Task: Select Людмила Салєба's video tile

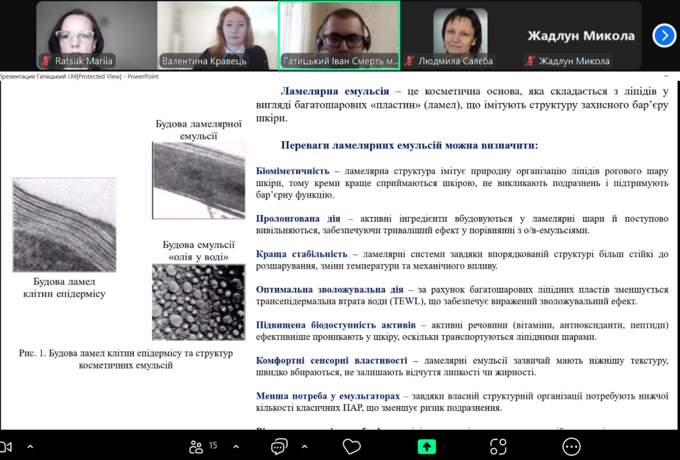Action: pyautogui.click(x=460, y=34)
